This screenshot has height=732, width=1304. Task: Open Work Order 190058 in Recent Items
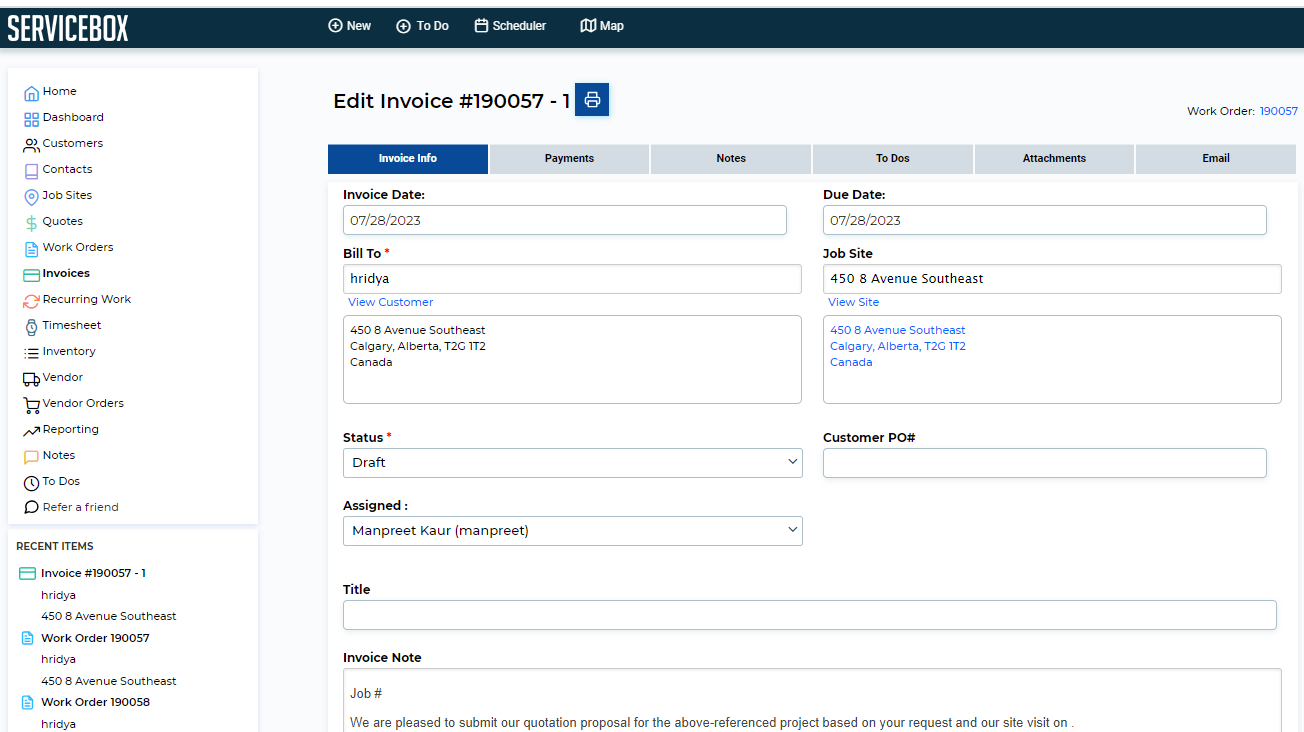coord(95,702)
